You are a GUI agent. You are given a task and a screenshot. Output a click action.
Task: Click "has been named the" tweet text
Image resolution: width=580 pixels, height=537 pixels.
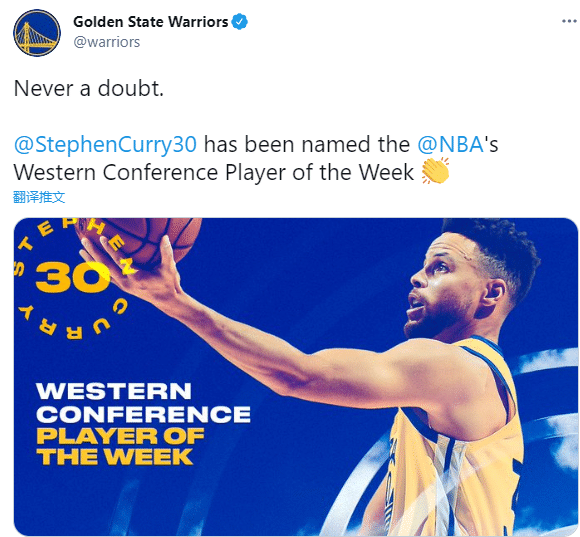pyautogui.click(x=307, y=144)
